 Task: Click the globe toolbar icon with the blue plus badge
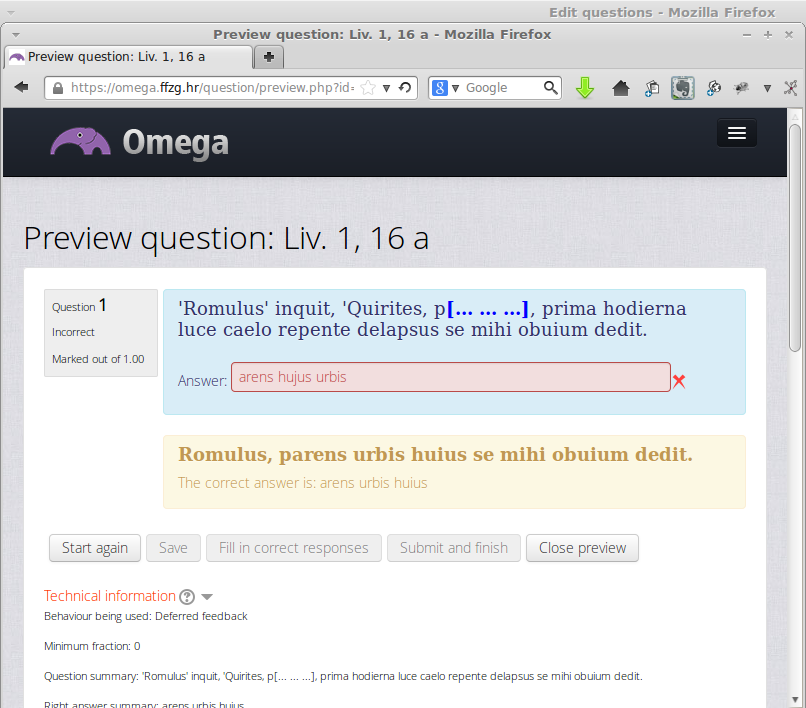pyautogui.click(x=713, y=88)
